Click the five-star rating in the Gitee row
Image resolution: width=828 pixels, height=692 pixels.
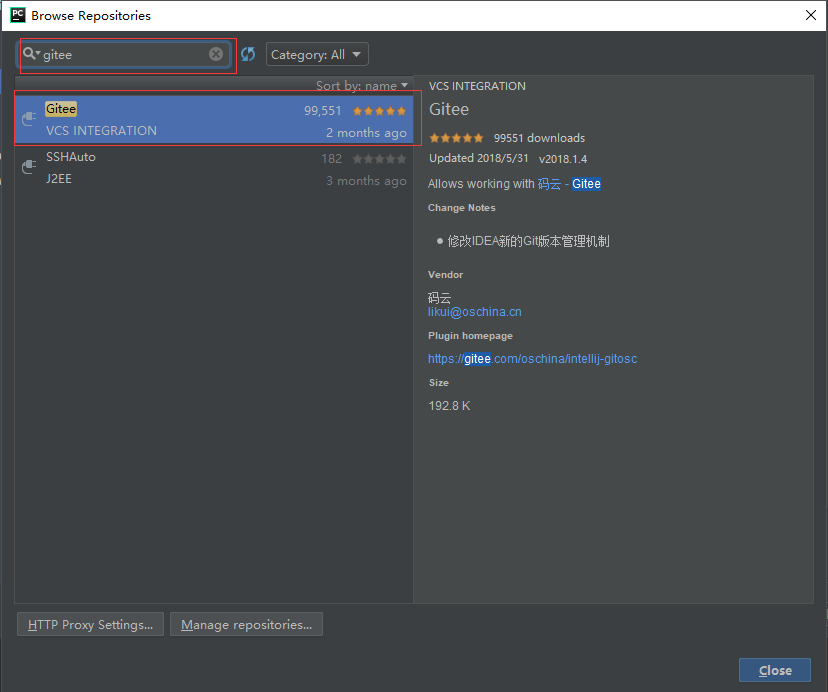point(379,111)
